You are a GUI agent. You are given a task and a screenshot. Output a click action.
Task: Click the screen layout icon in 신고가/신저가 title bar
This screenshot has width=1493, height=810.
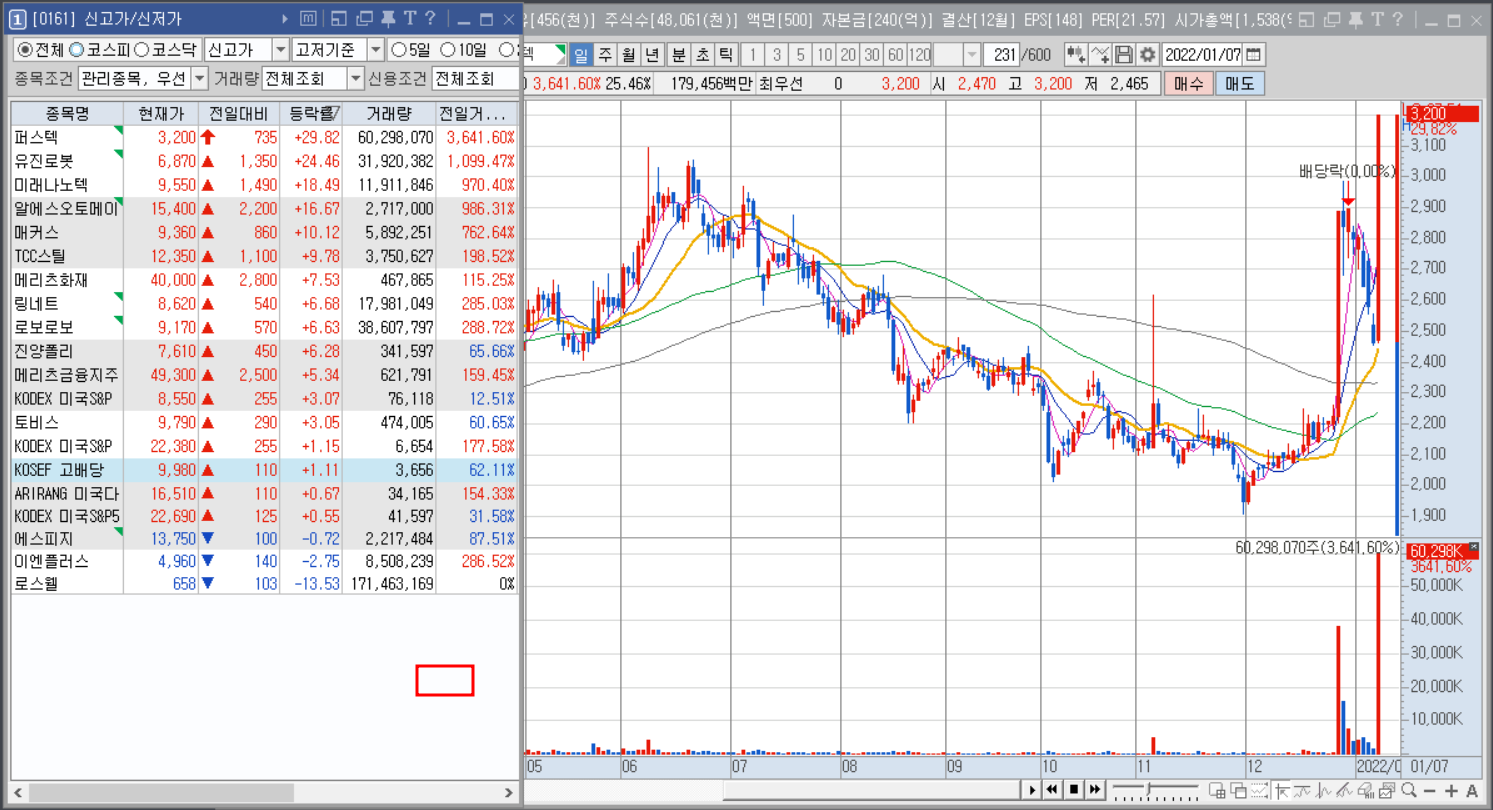(340, 18)
